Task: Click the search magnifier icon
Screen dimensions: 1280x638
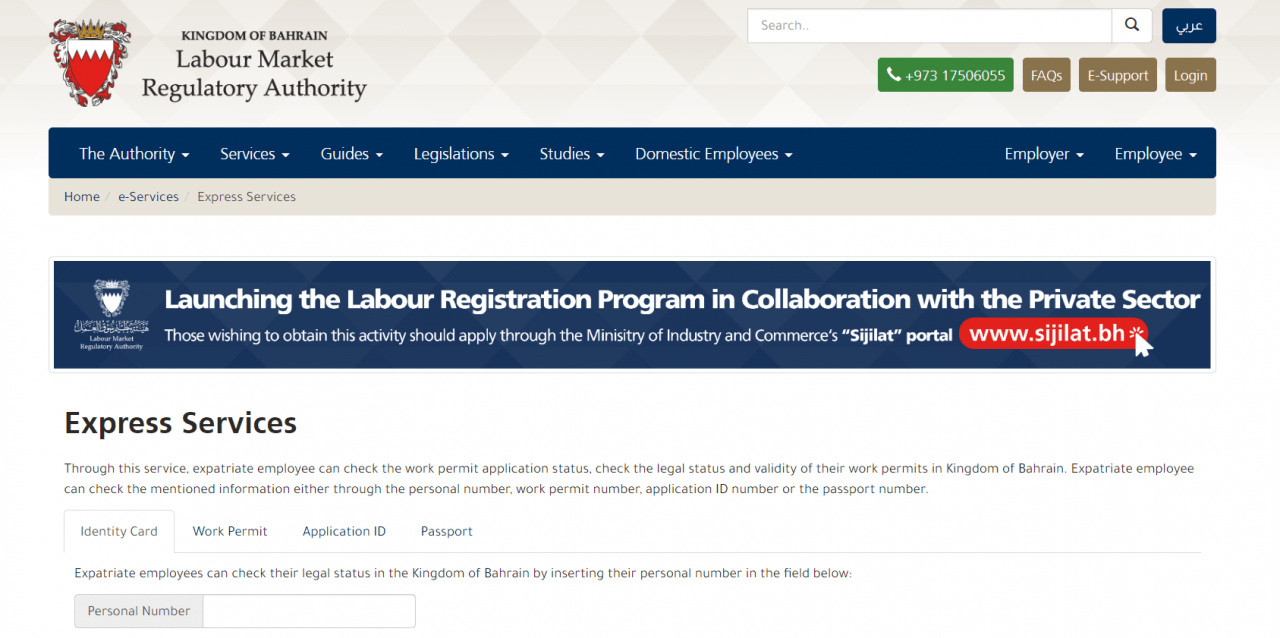Action: coord(1131,25)
